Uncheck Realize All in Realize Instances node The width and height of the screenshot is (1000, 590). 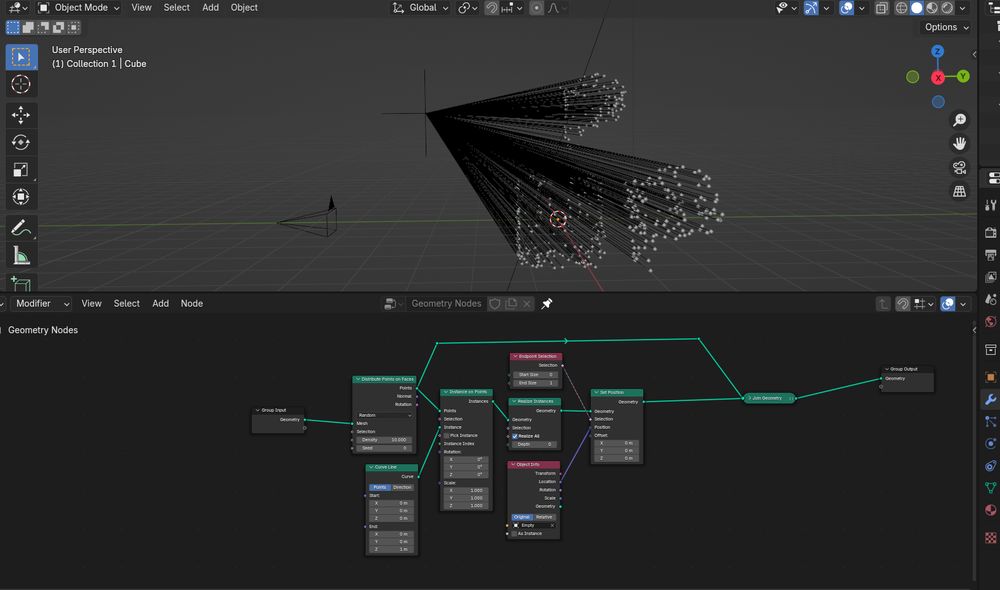[515, 436]
